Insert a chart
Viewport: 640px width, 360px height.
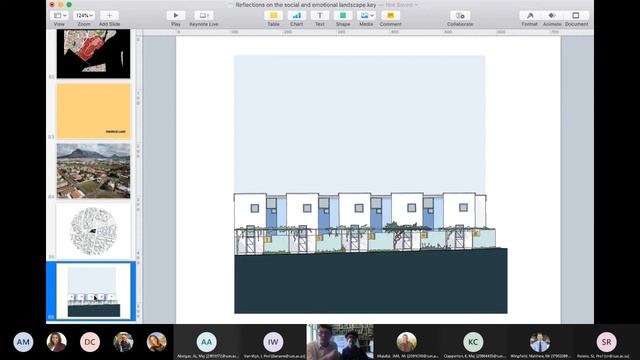[297, 16]
